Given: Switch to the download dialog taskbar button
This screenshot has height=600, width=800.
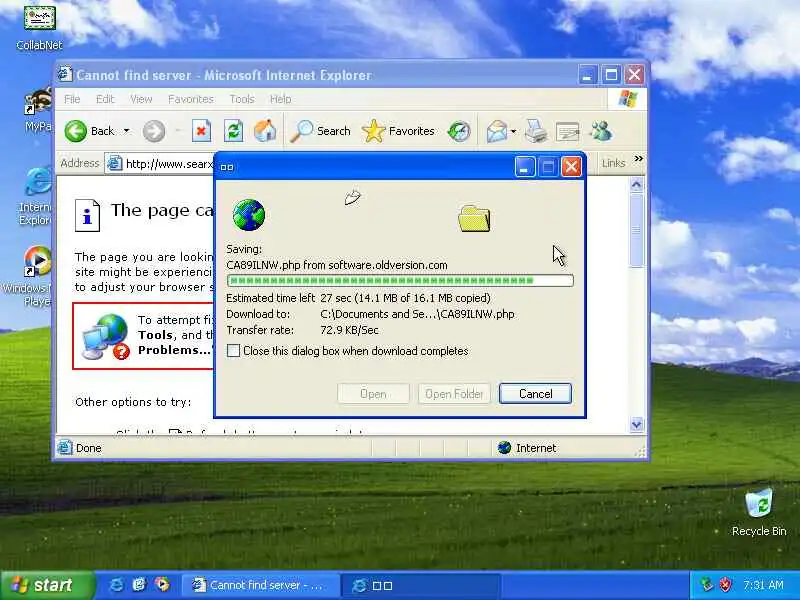Looking at the screenshot, I should pyautogui.click(x=419, y=585).
